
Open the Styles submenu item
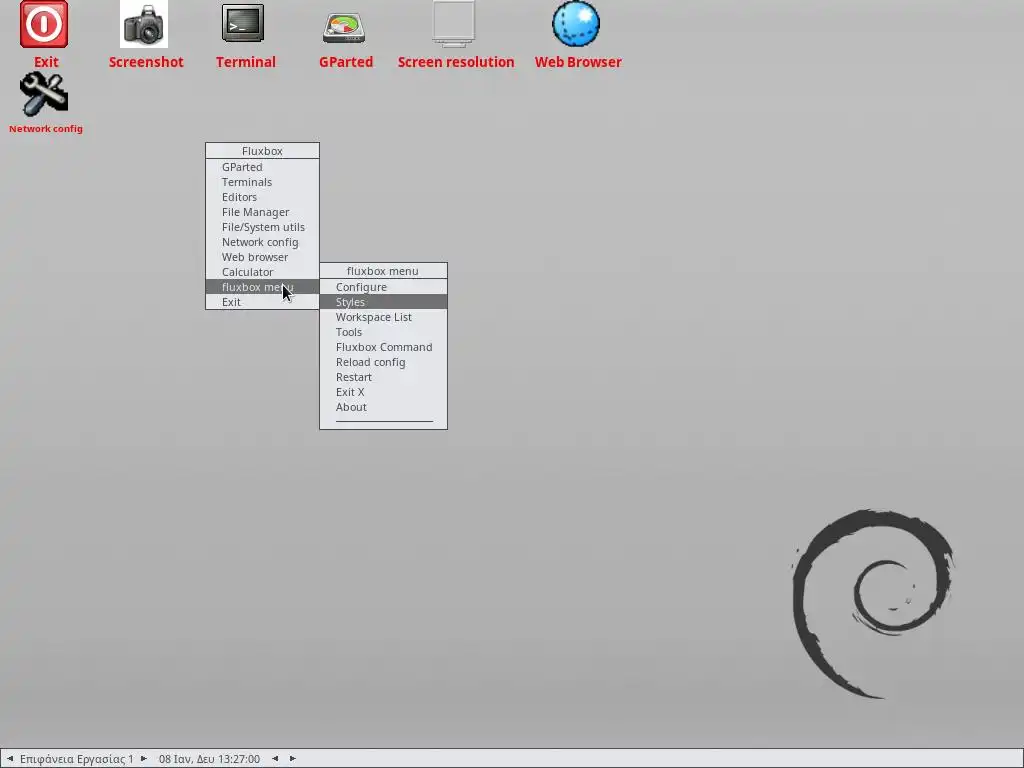[x=383, y=302]
